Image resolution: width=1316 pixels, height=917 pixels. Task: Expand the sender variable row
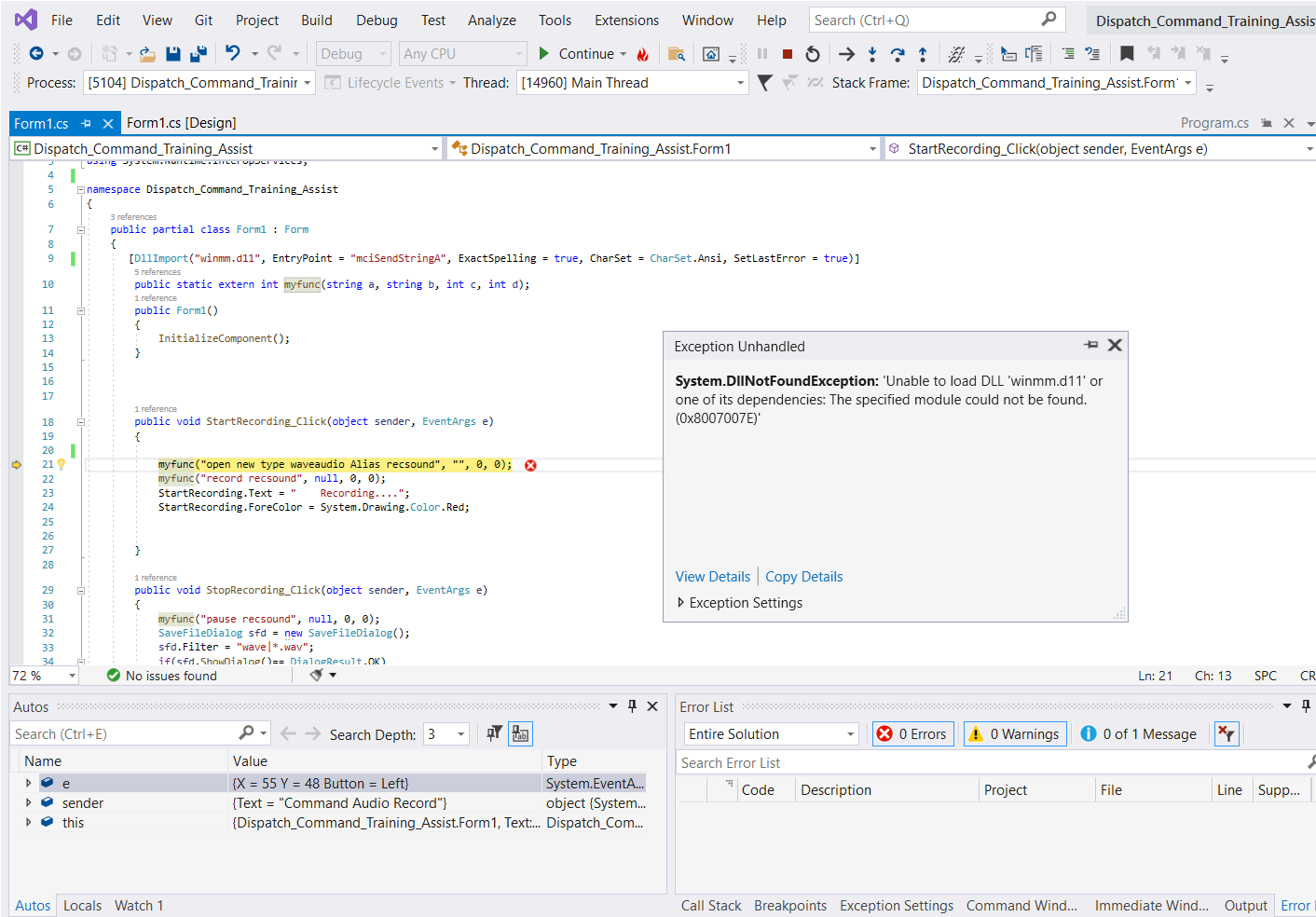[x=29, y=802]
